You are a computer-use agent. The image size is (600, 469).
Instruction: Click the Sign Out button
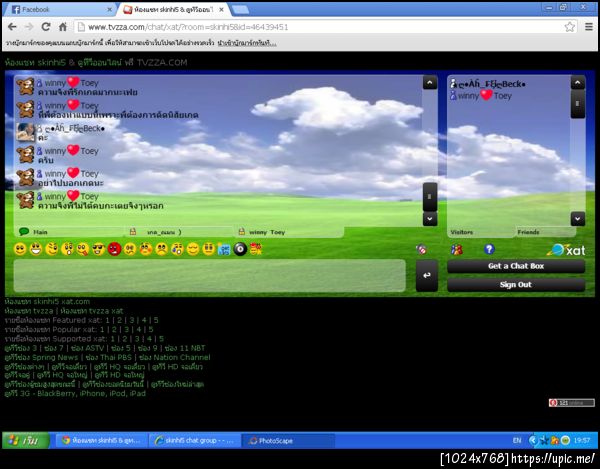(516, 284)
